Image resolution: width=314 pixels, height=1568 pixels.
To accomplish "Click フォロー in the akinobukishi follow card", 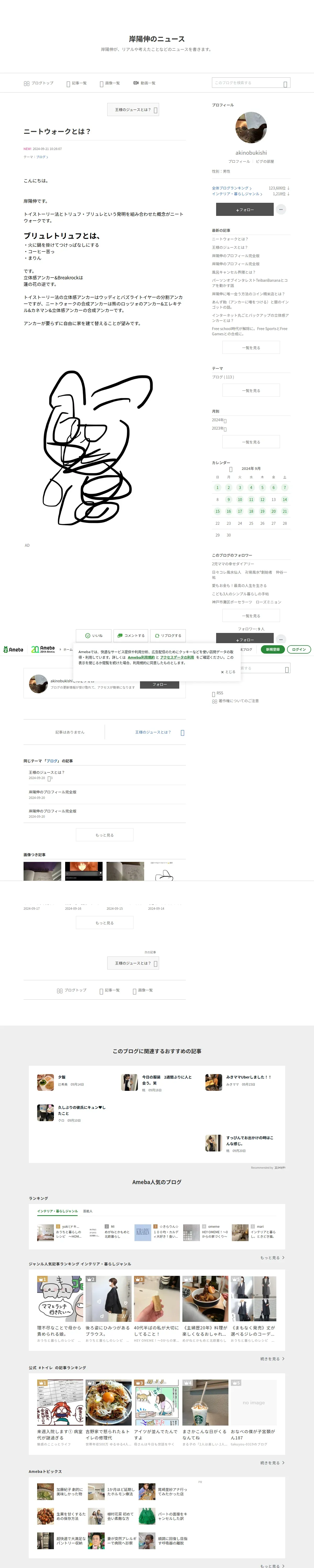I will [160, 684].
